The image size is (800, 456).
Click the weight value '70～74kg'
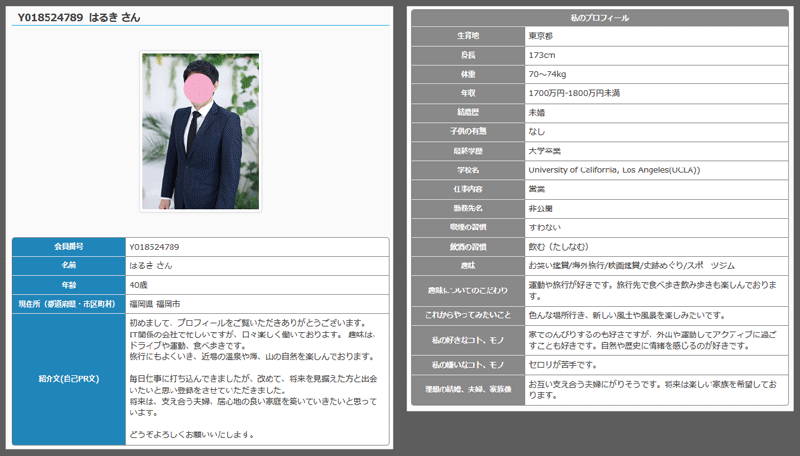point(547,74)
